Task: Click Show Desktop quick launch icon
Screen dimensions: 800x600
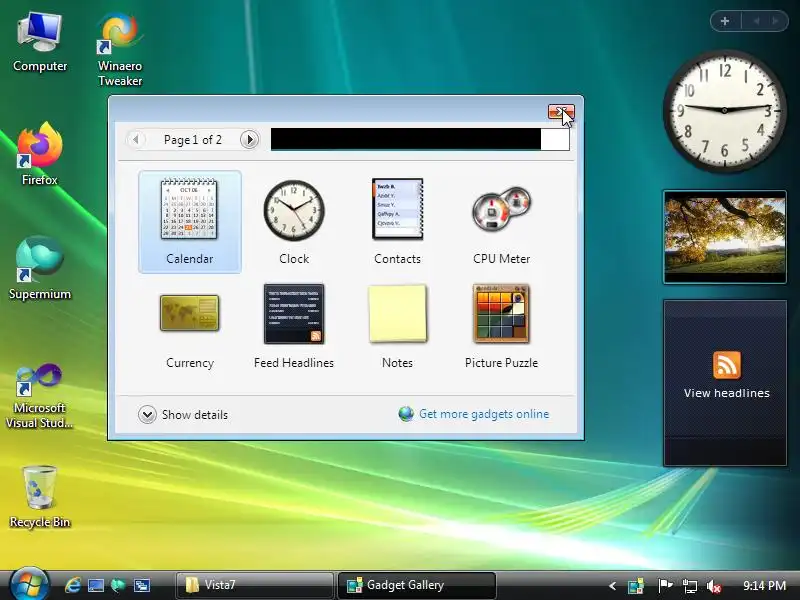Action: click(95, 585)
